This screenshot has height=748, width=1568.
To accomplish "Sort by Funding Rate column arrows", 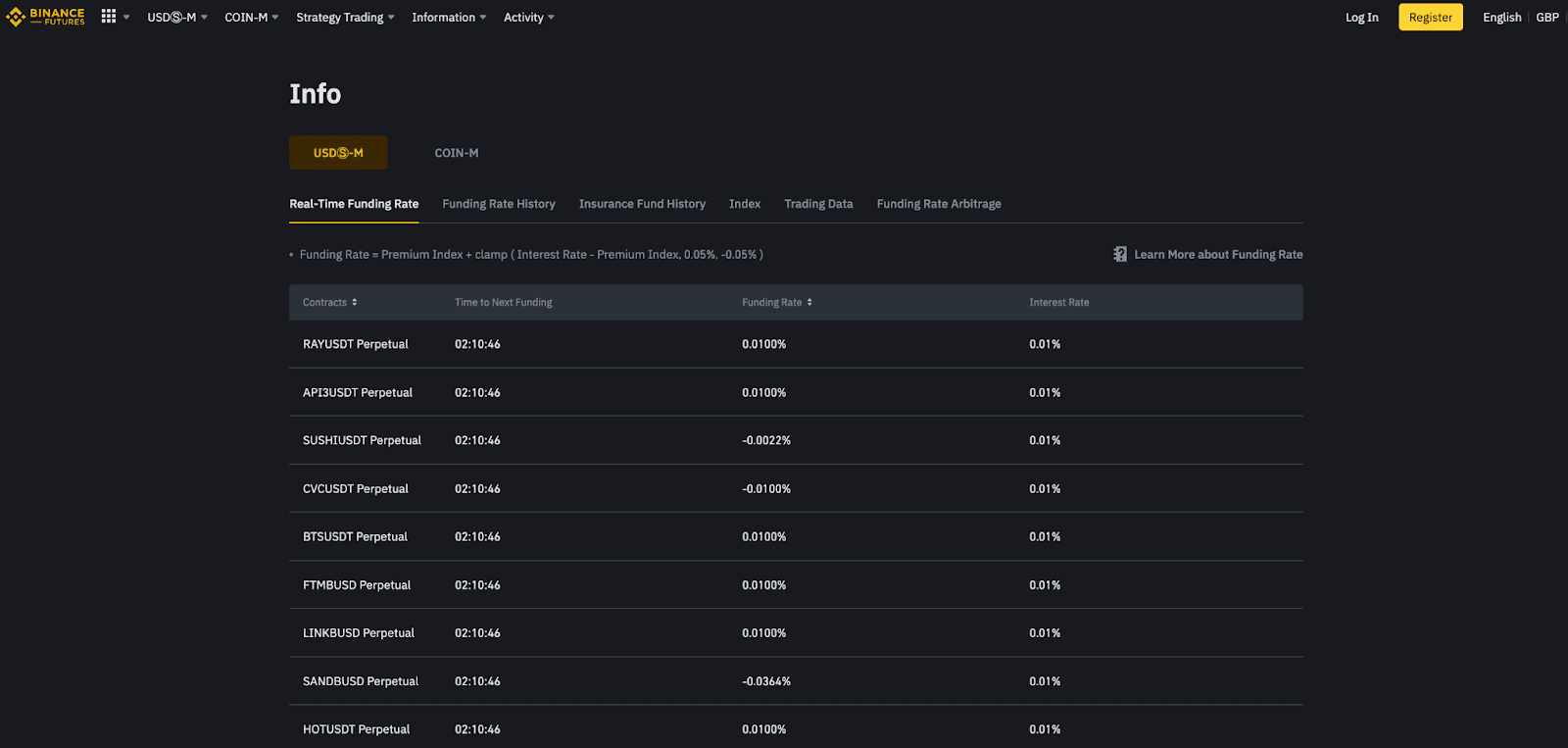I will tap(809, 302).
